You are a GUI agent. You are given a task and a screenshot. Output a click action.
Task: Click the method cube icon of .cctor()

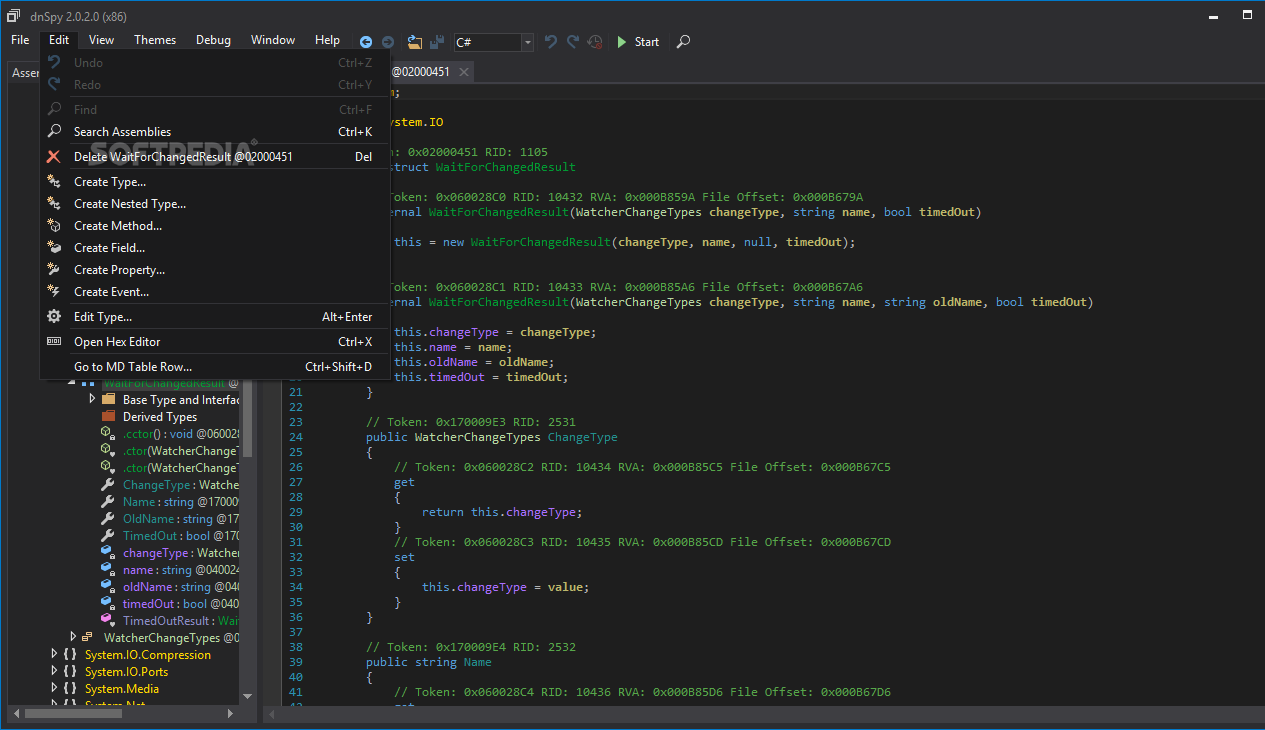point(108,434)
